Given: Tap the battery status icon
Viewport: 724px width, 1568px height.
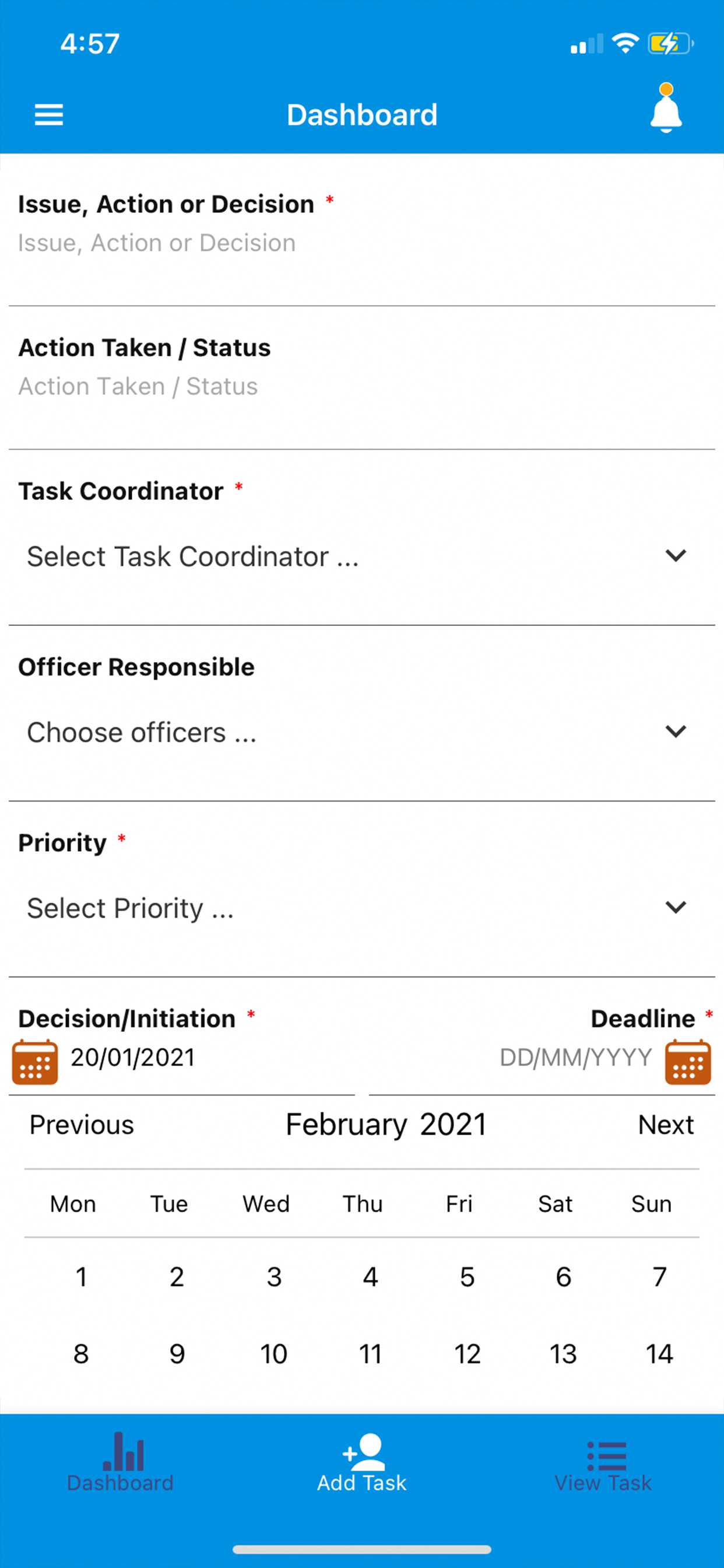Looking at the screenshot, I should 670,44.
